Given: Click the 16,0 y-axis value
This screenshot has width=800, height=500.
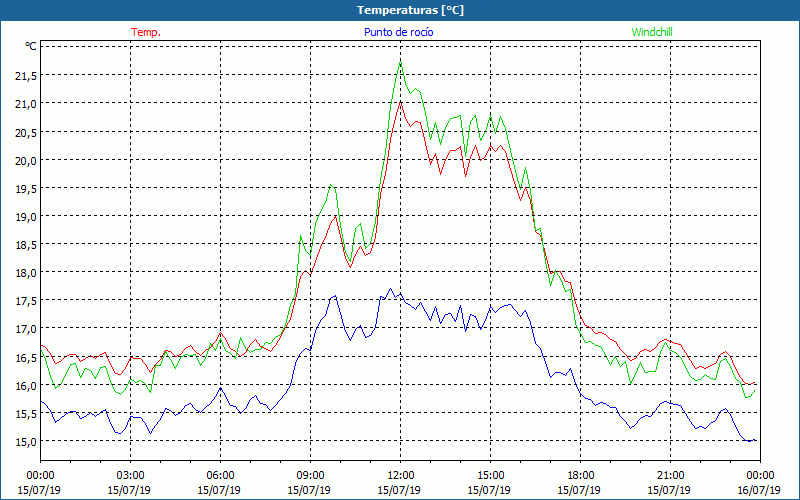Looking at the screenshot, I should [26, 386].
